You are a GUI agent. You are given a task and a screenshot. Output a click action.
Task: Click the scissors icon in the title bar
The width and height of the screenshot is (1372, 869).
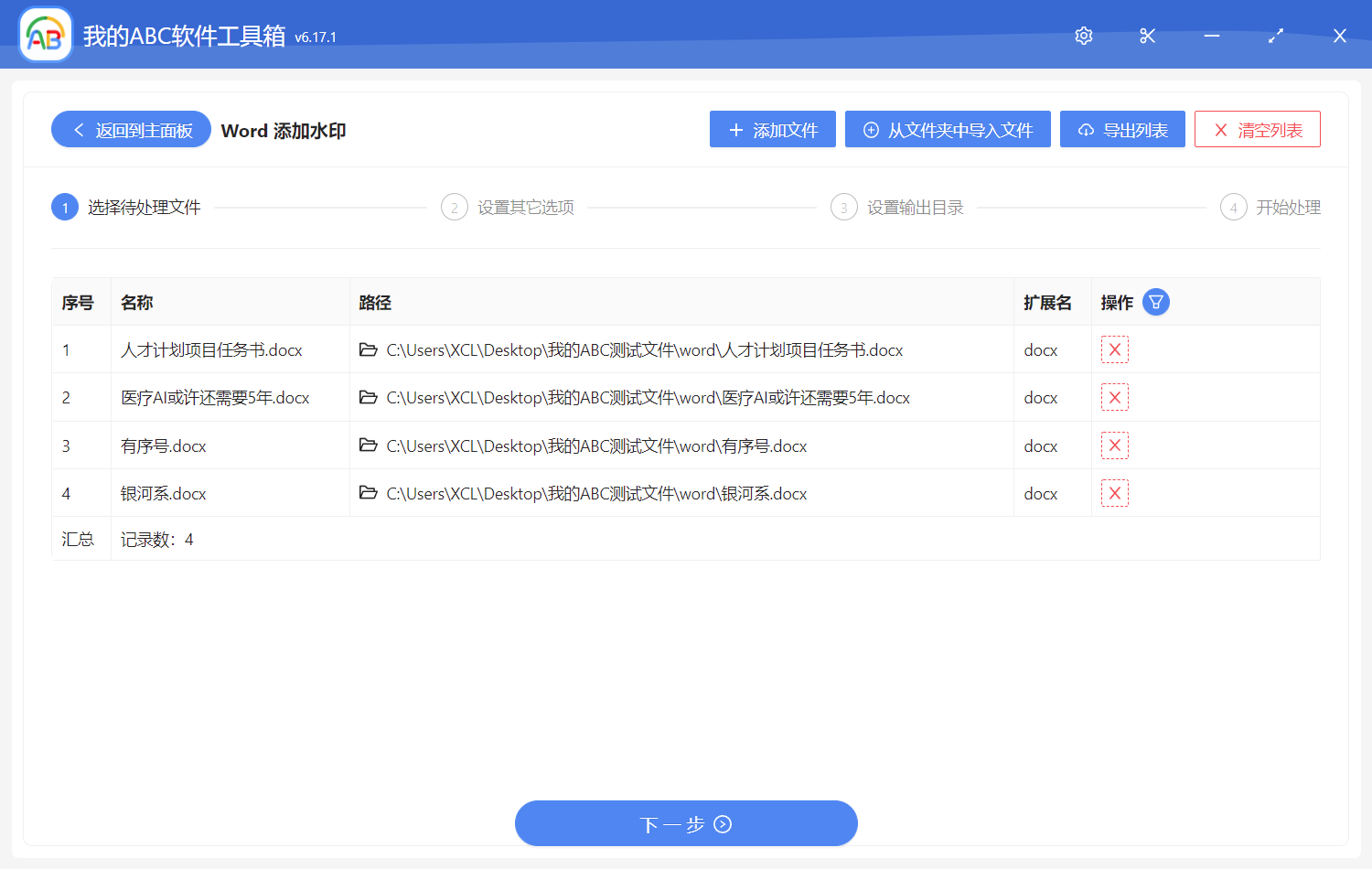pos(1147,36)
